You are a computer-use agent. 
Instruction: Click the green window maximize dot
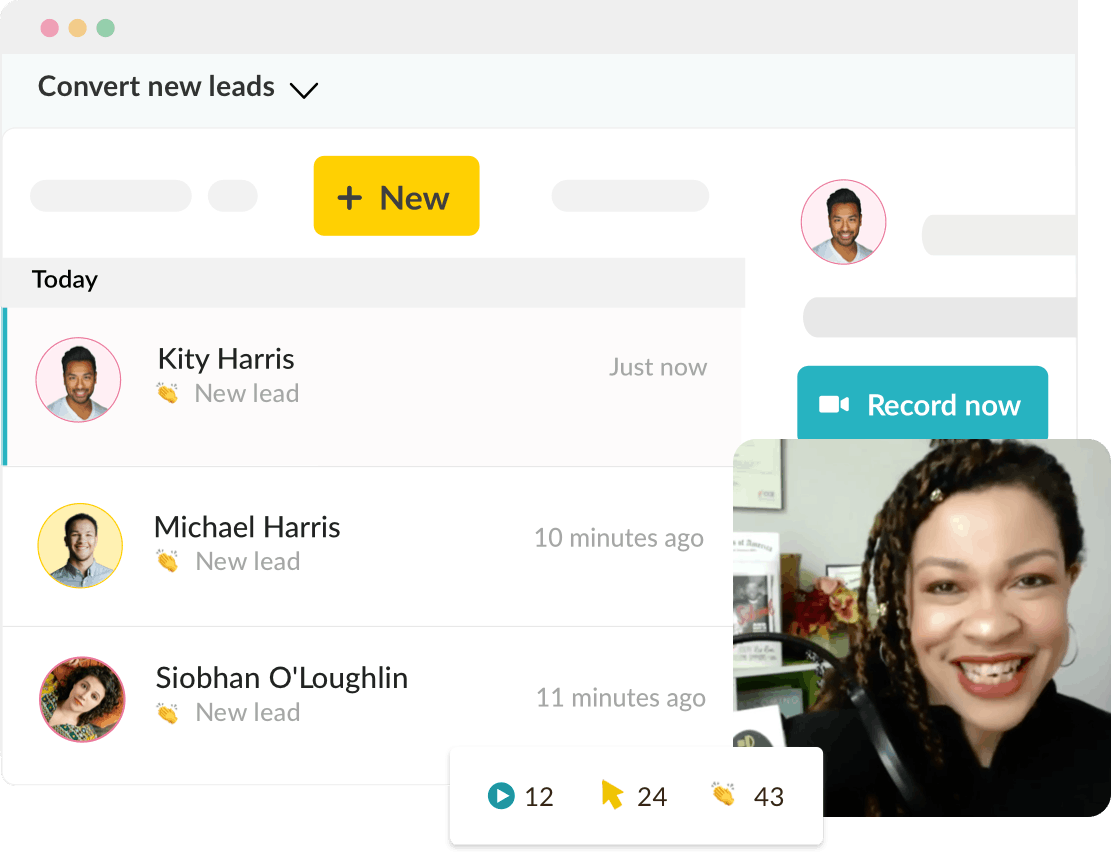pyautogui.click(x=105, y=28)
